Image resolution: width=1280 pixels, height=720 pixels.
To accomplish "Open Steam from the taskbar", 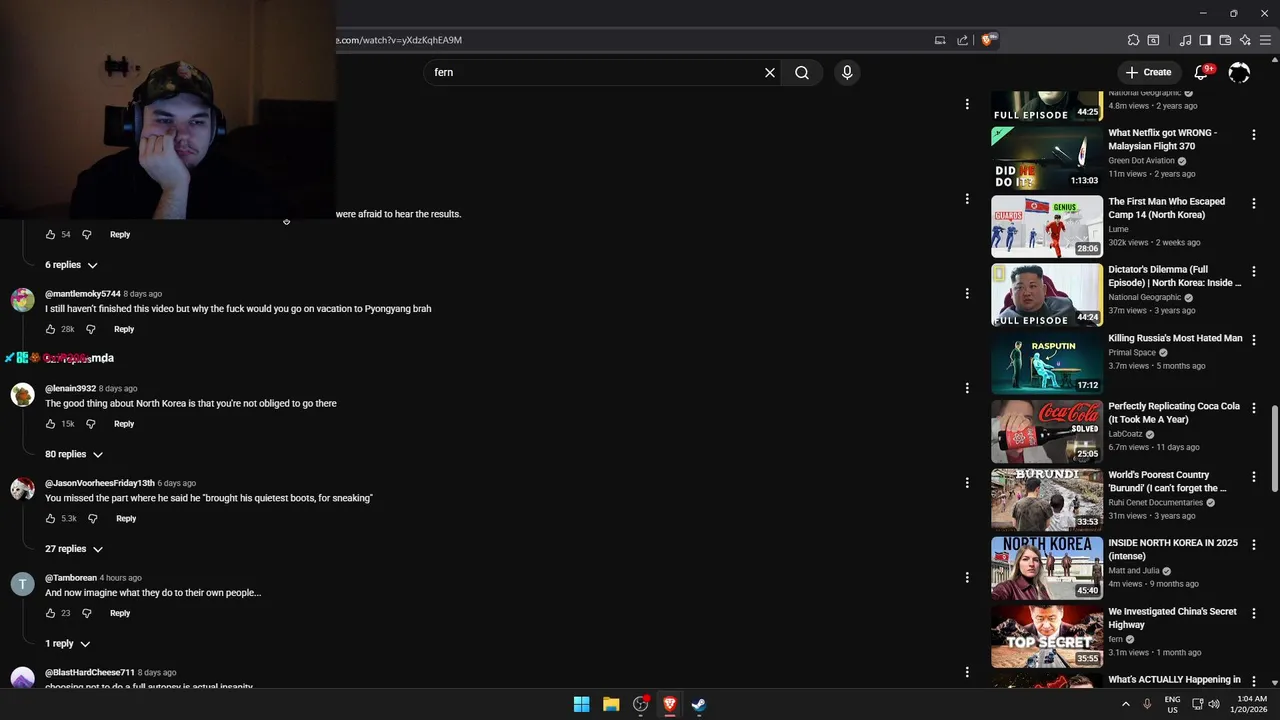I will [699, 704].
